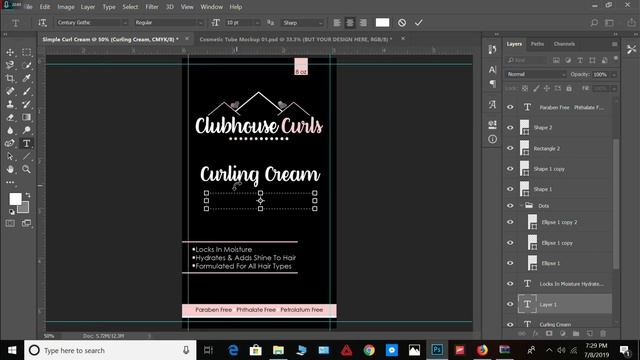
Task: Hide the Ellipse 1 copy 2 layer
Action: point(510,222)
